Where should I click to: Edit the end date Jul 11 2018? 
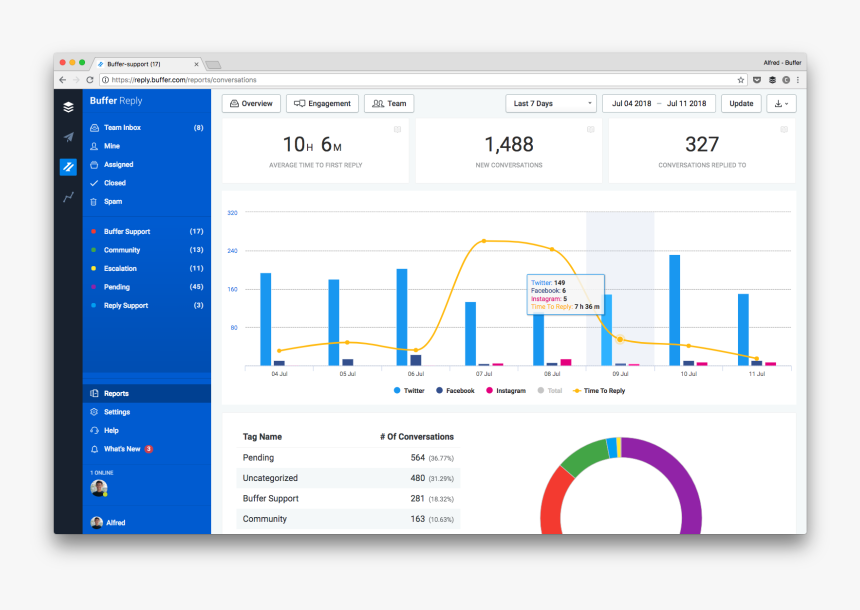686,104
